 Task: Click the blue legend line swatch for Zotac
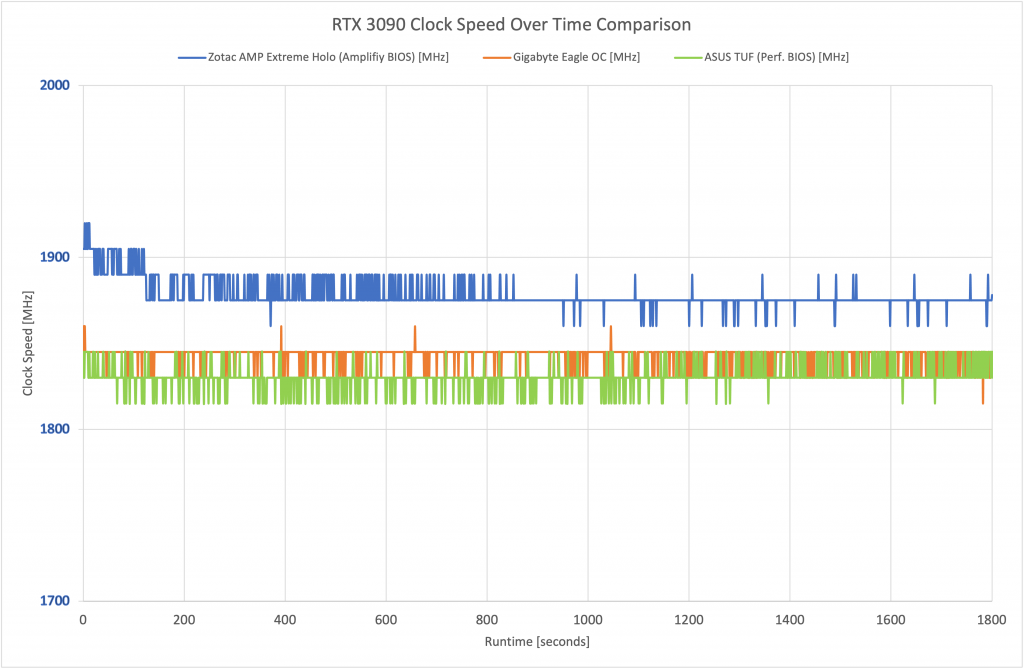[192, 57]
